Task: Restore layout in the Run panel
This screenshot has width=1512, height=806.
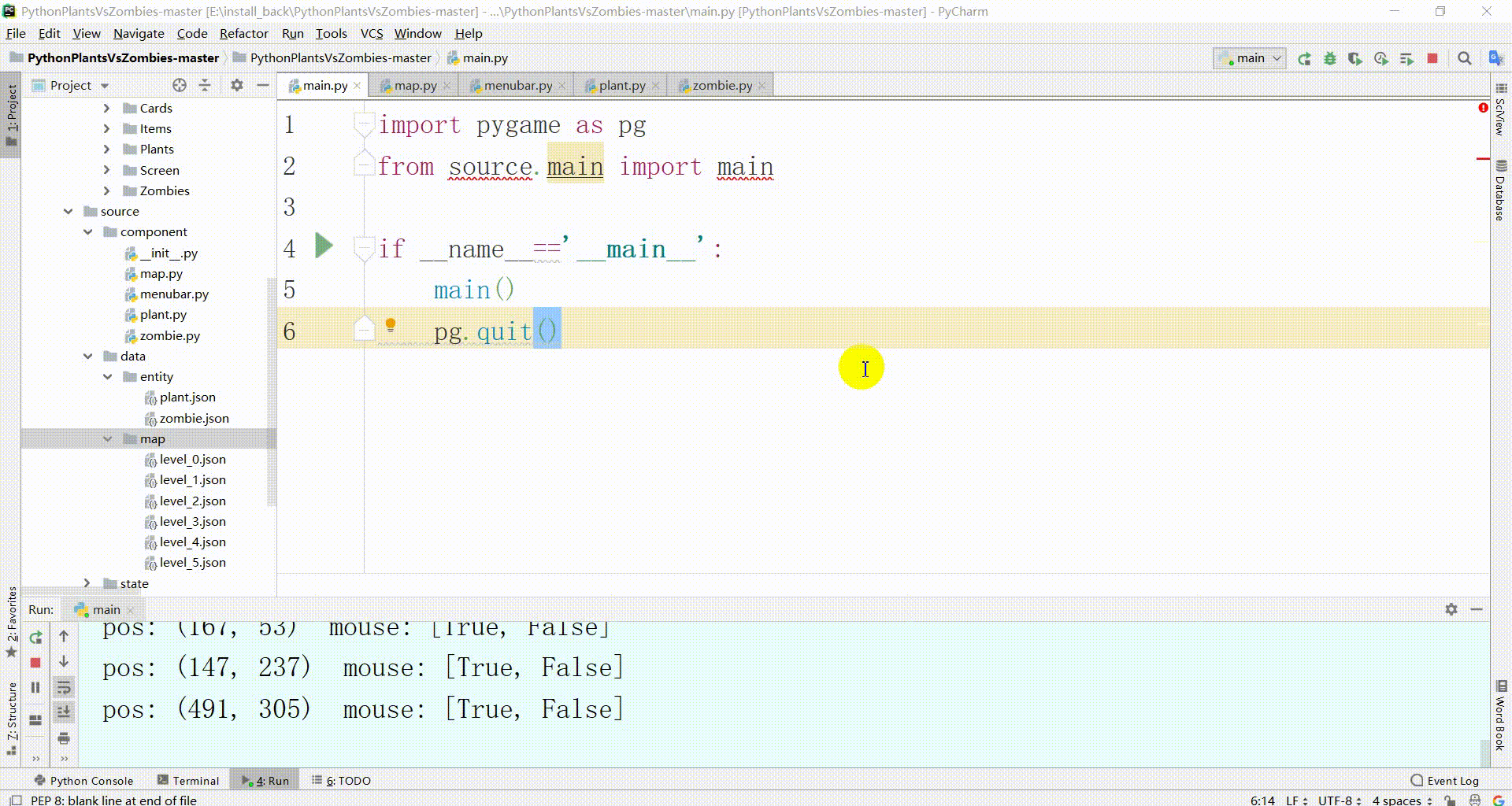Action: 35,720
